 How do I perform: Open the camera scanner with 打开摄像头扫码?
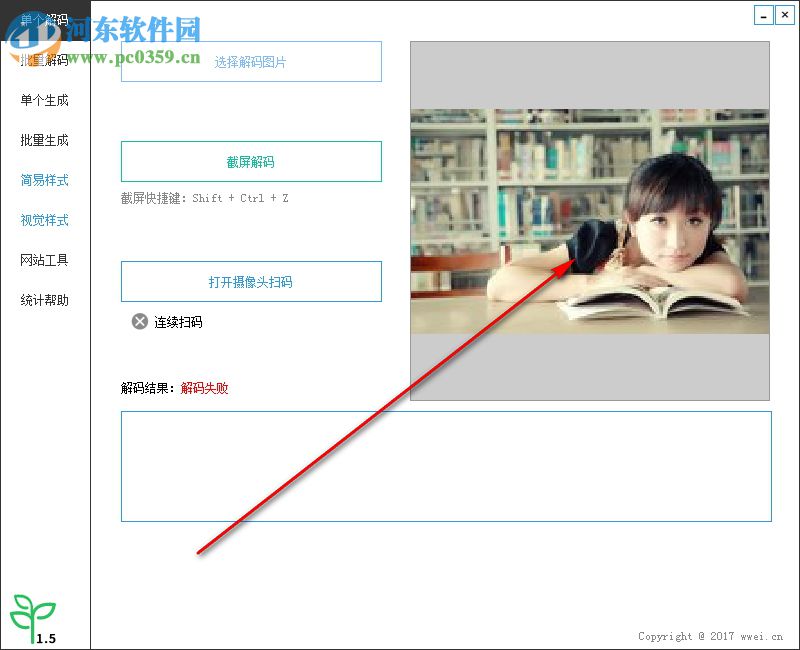tap(251, 281)
